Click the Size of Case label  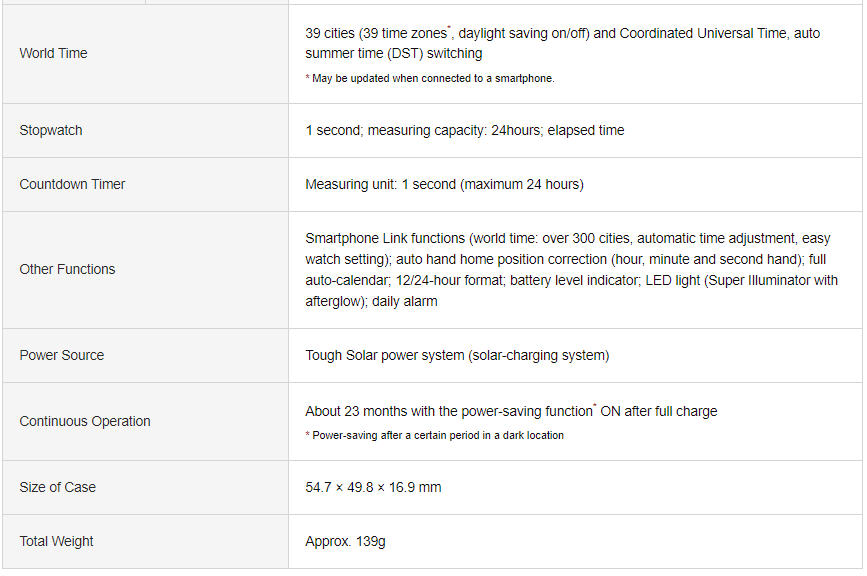pyautogui.click(x=58, y=487)
